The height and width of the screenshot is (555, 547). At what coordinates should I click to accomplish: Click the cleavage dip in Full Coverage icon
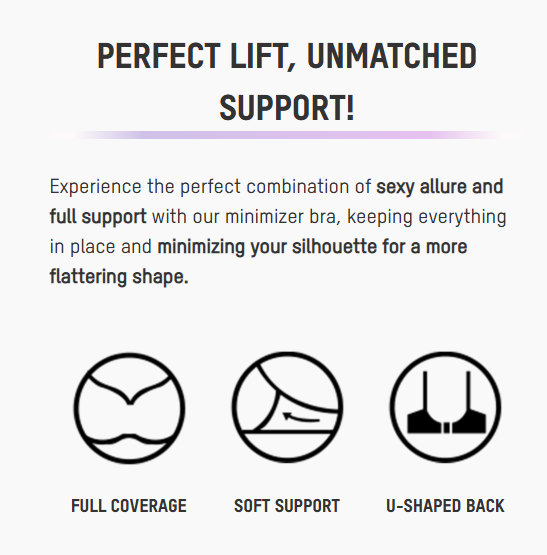130,399
